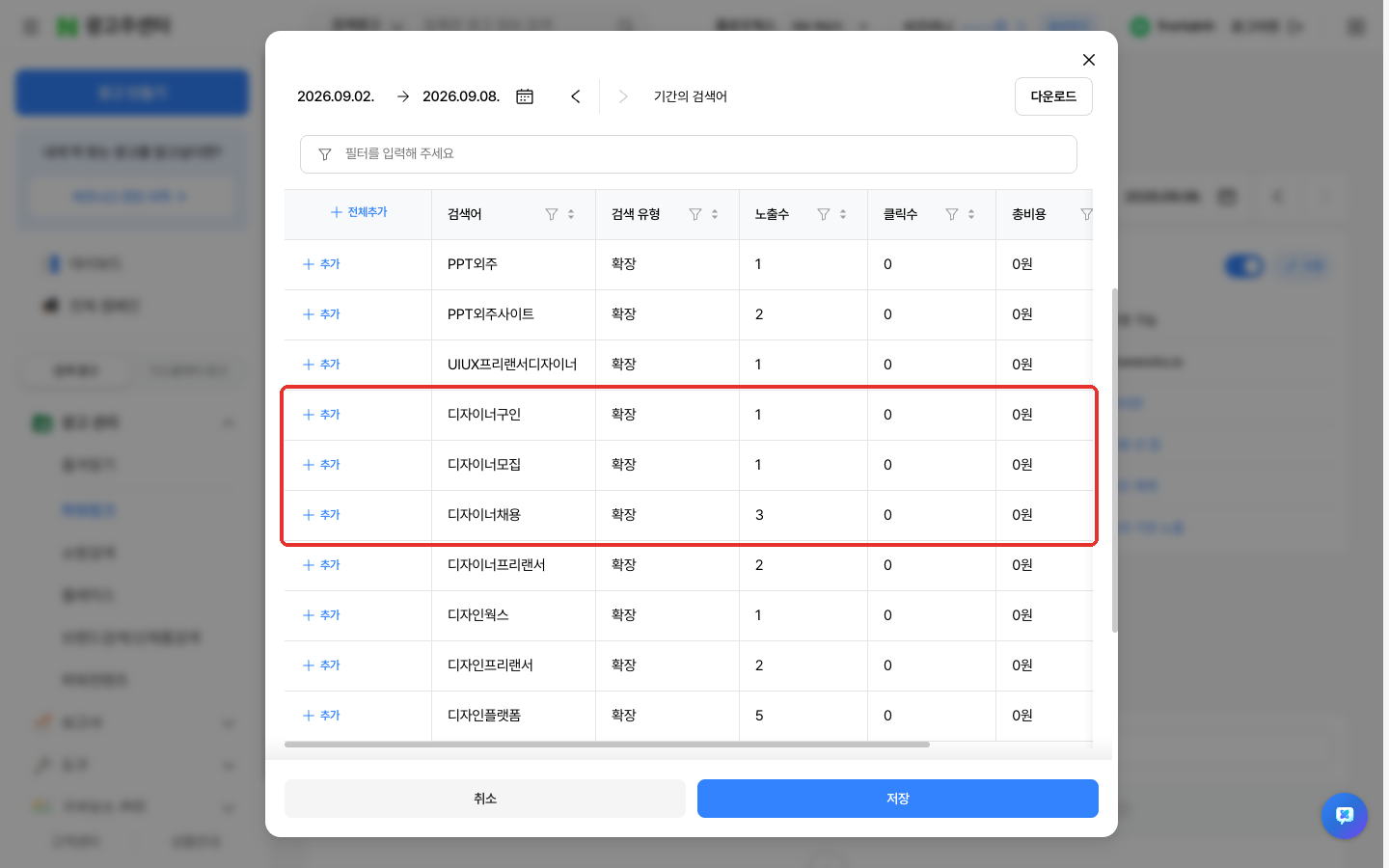This screenshot has height=868, width=1389.
Task: Add the 디자인프리랜서 keyword
Action: [321, 665]
